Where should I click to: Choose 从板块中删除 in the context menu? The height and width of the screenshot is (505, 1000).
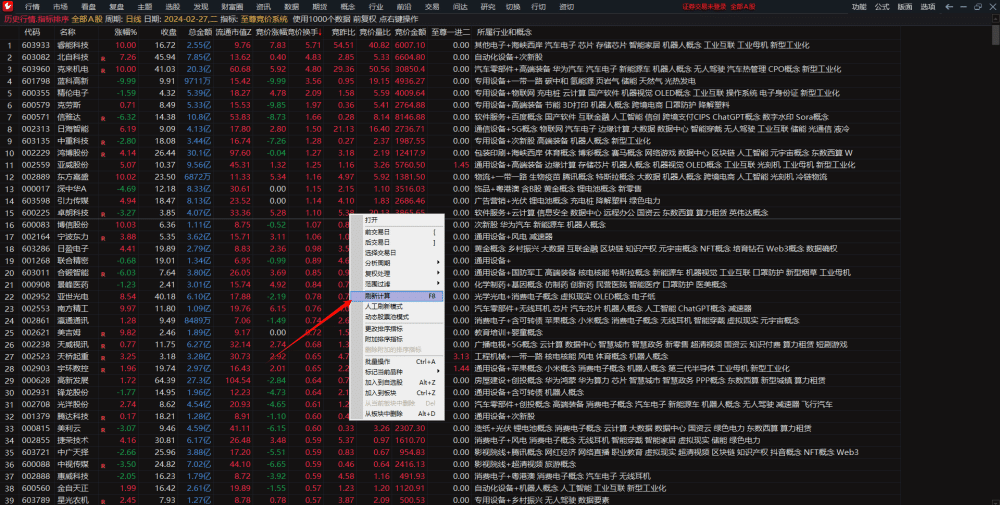pos(397,414)
